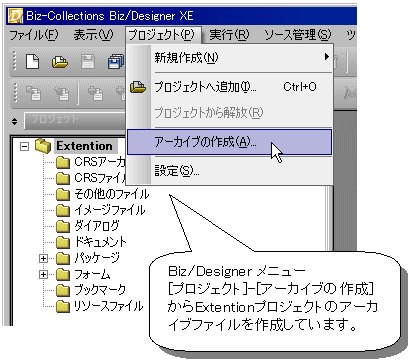410x361 pixels.
Task: Click the Open folder toolbar icon
Action: (60, 62)
